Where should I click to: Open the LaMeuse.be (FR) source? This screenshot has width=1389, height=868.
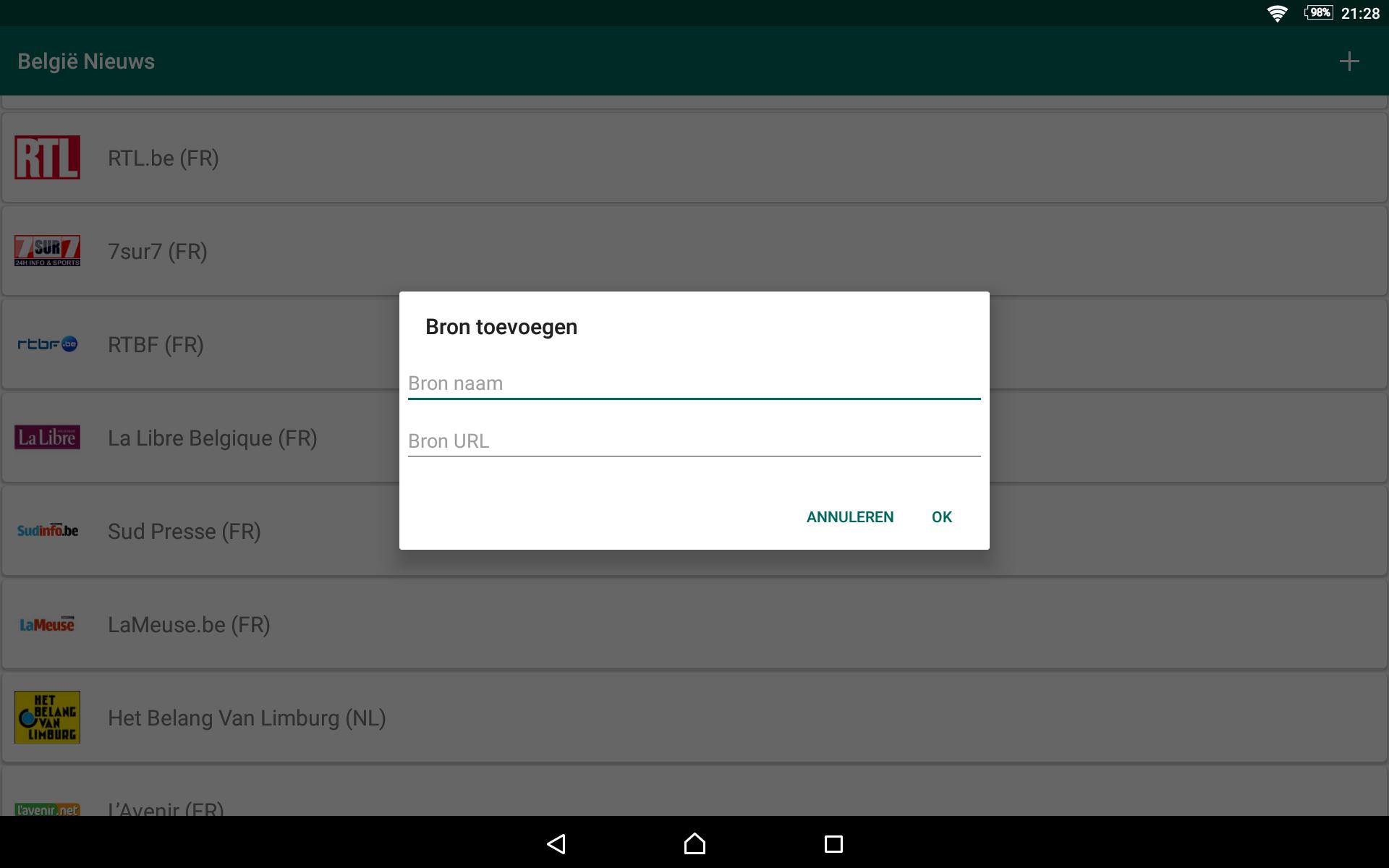pyautogui.click(x=189, y=625)
